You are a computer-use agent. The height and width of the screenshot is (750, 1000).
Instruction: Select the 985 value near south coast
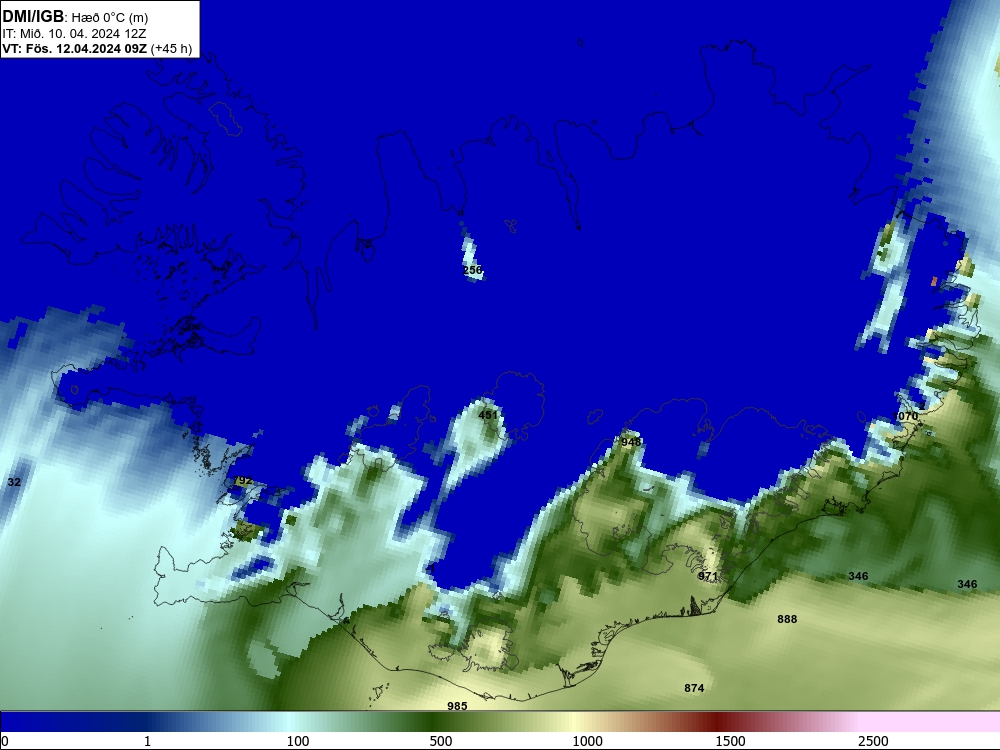457,706
